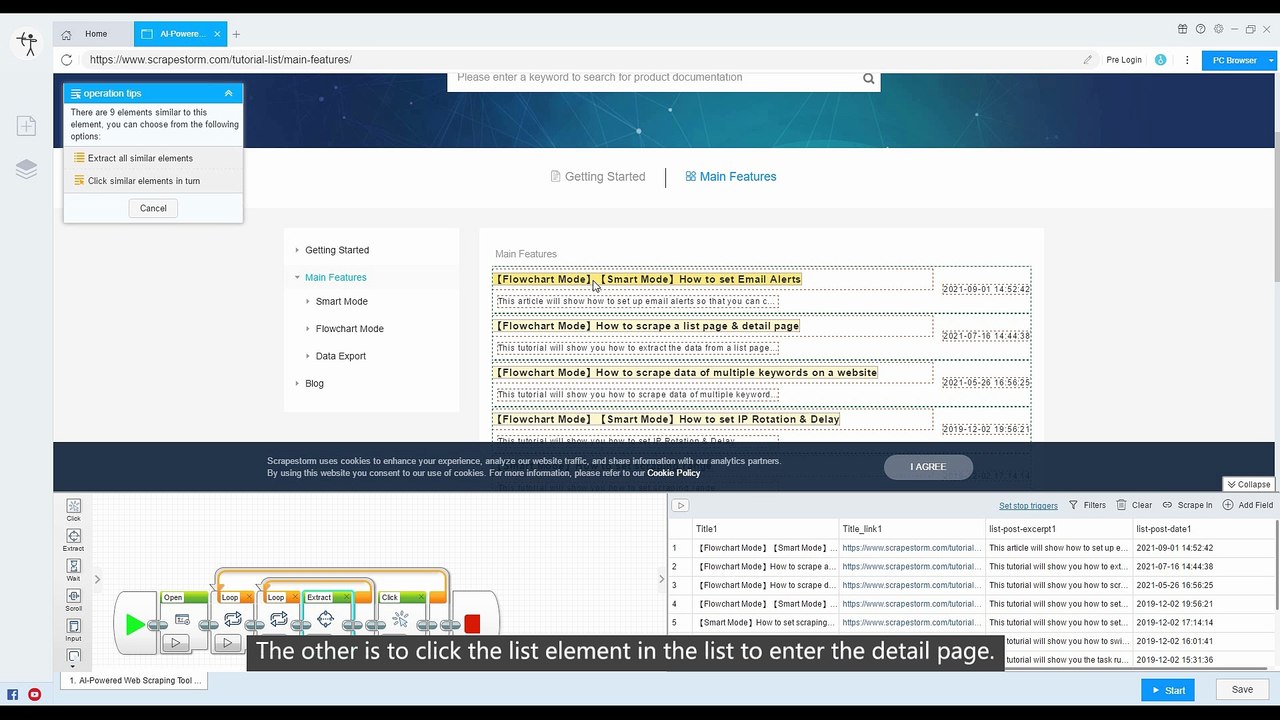Accept cookies with I AGREE

point(928,467)
